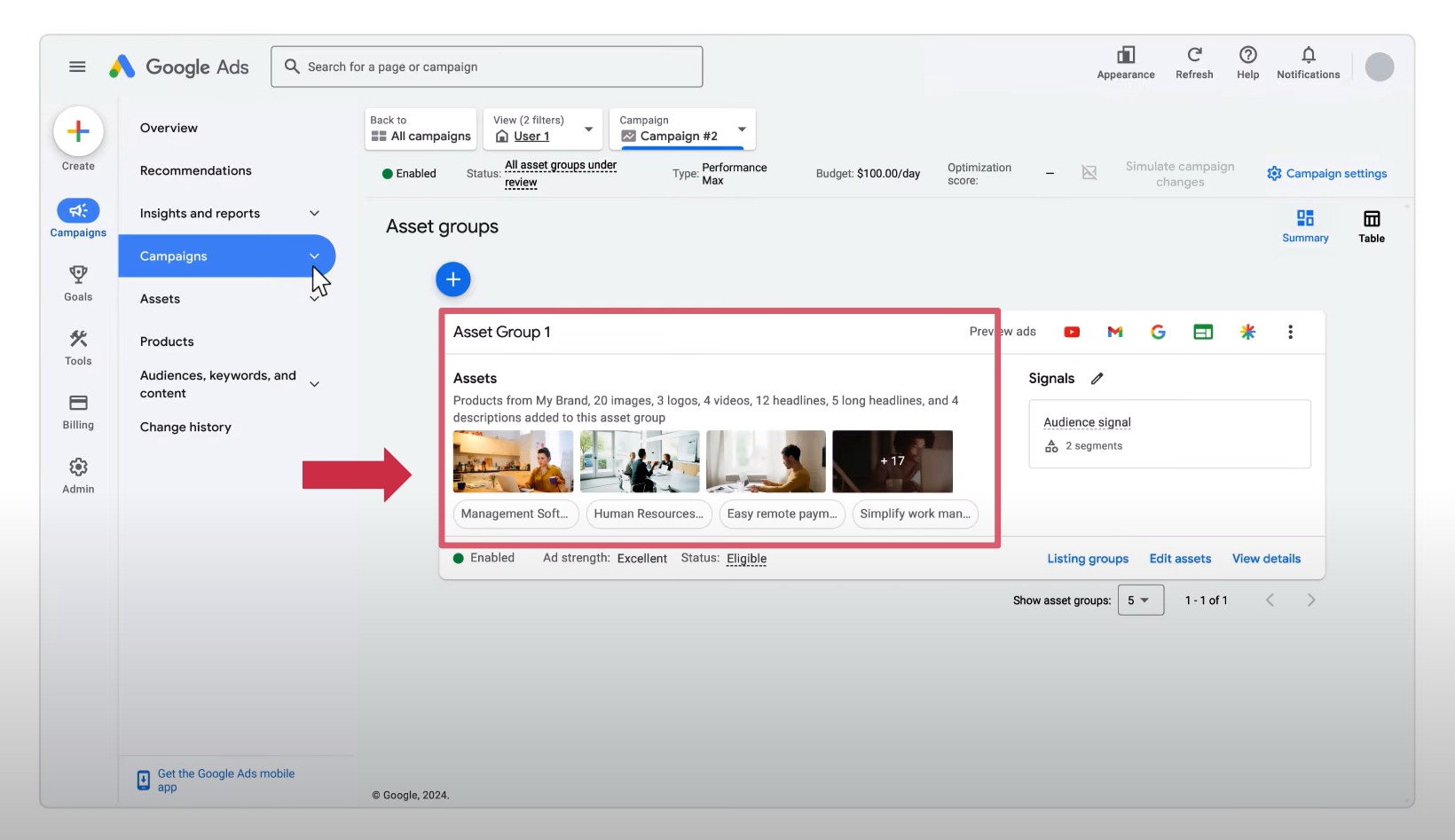Open Overview in the navigation
1455x840 pixels.
pyautogui.click(x=169, y=128)
